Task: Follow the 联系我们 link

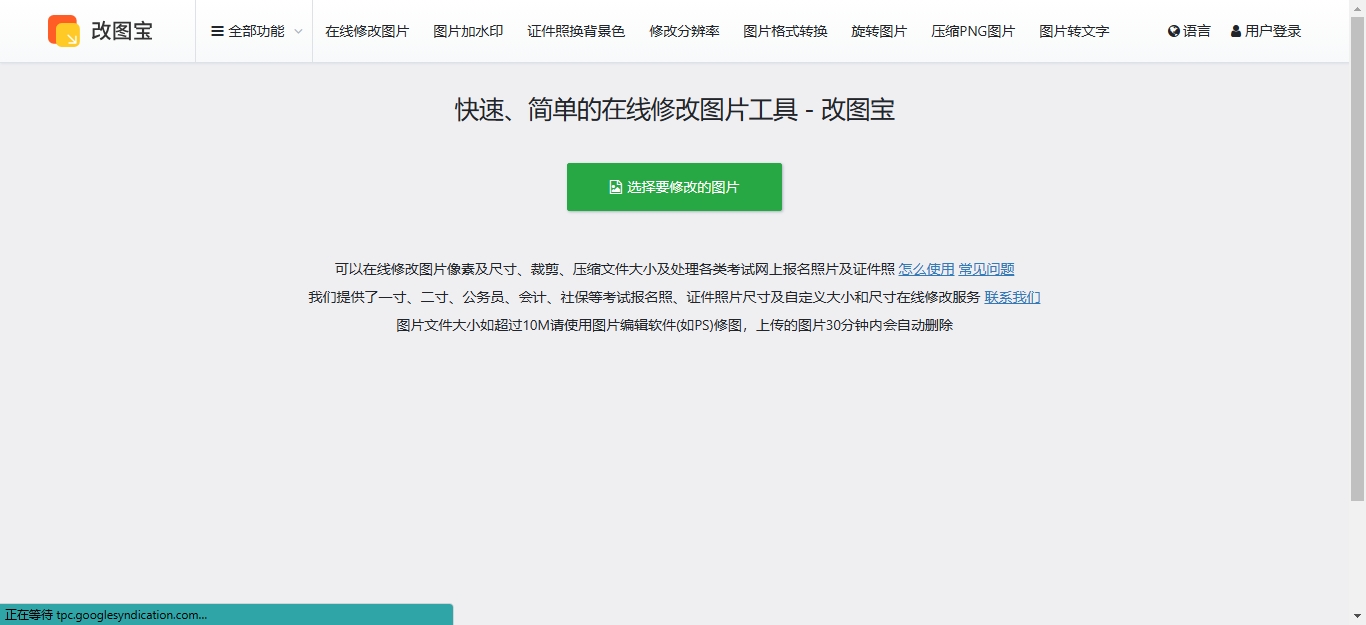Action: point(1012,297)
